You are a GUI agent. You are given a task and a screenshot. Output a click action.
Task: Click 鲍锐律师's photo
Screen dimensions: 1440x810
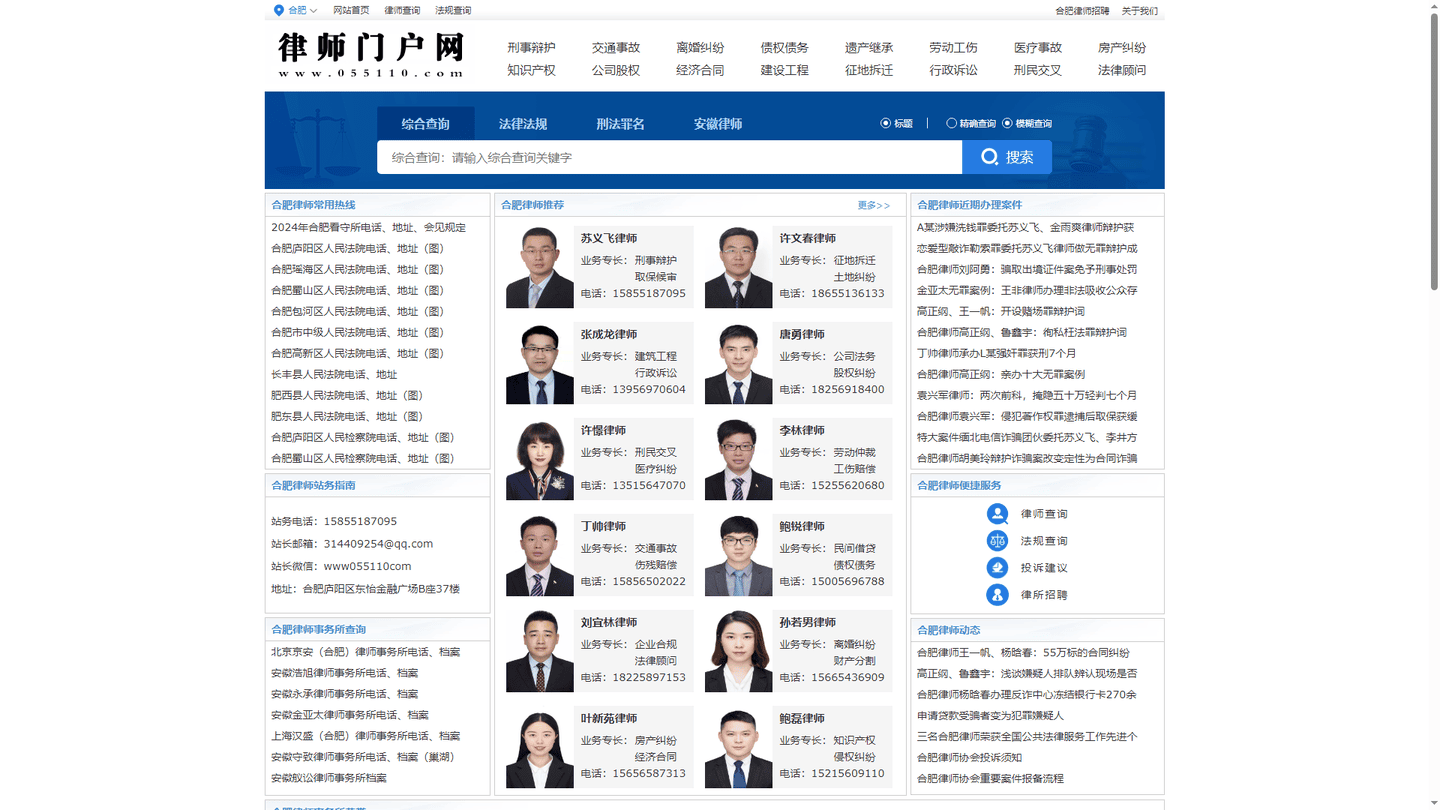coord(739,555)
